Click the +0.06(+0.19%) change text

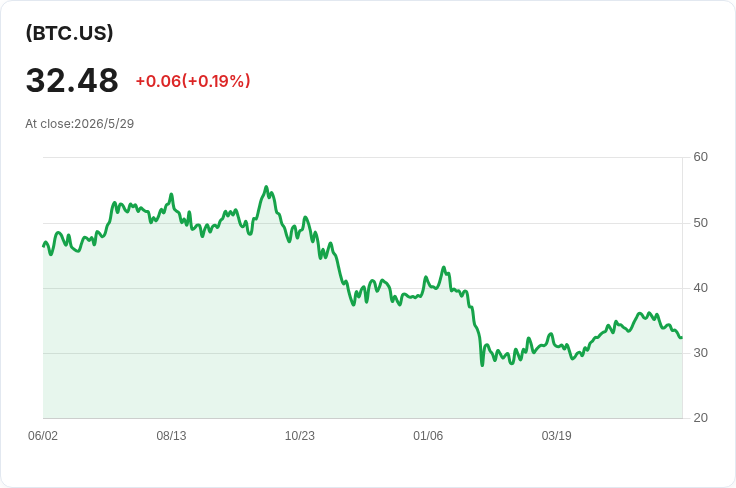tap(193, 81)
